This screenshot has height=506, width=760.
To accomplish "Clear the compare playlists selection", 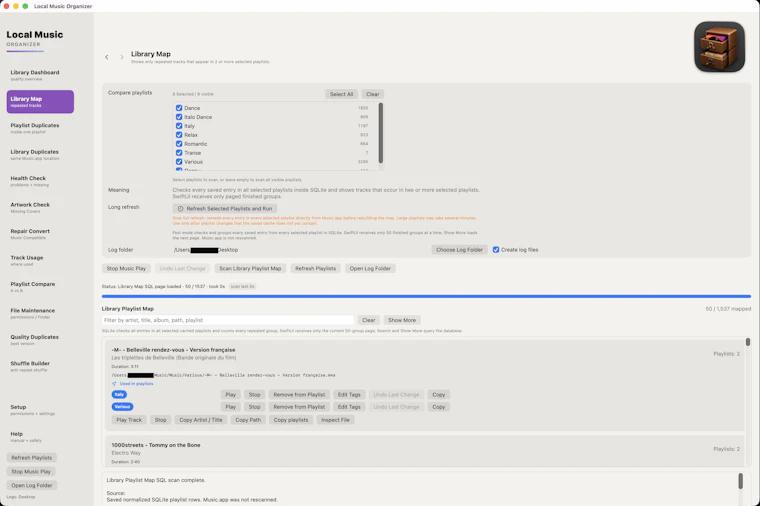I will pyautogui.click(x=372, y=95).
